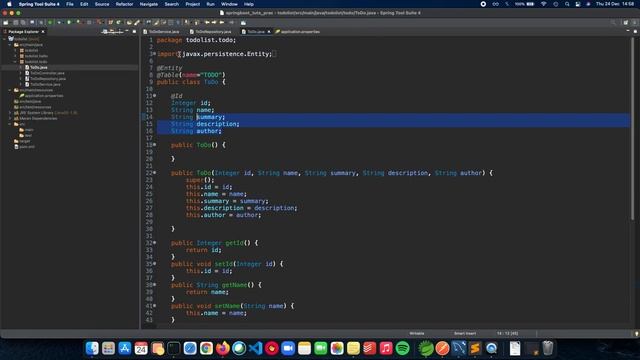Open Spotify from the Dock
The height and width of the screenshot is (360, 640).
tap(402, 348)
